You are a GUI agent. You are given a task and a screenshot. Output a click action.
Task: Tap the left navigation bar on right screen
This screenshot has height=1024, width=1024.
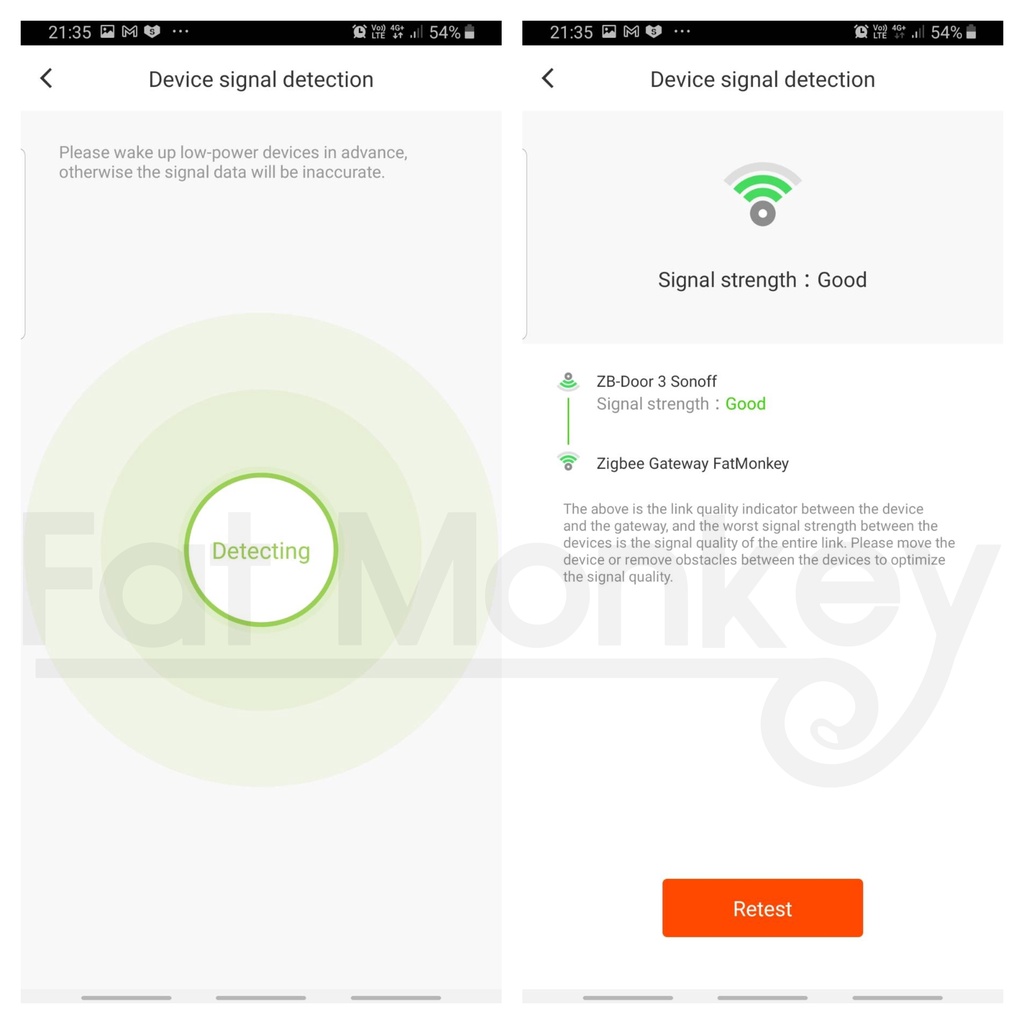(x=628, y=998)
